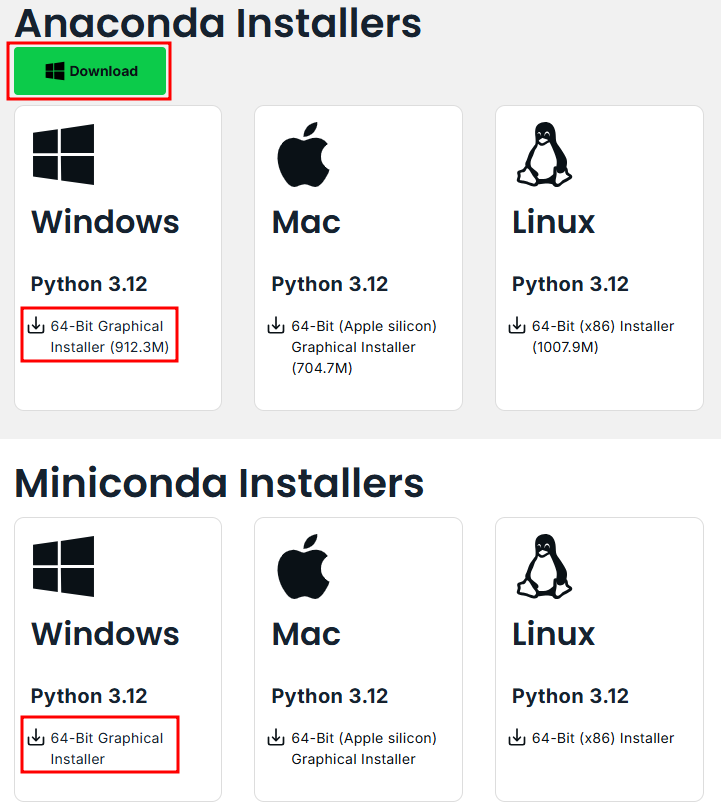721x807 pixels.
Task: Click Mac title in Anaconda card
Action: [306, 222]
